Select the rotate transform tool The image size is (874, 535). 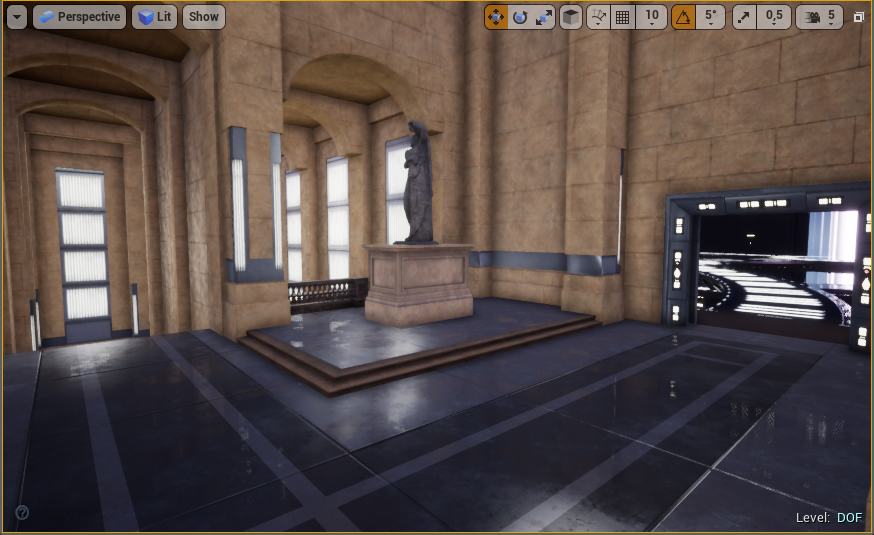[x=519, y=17]
